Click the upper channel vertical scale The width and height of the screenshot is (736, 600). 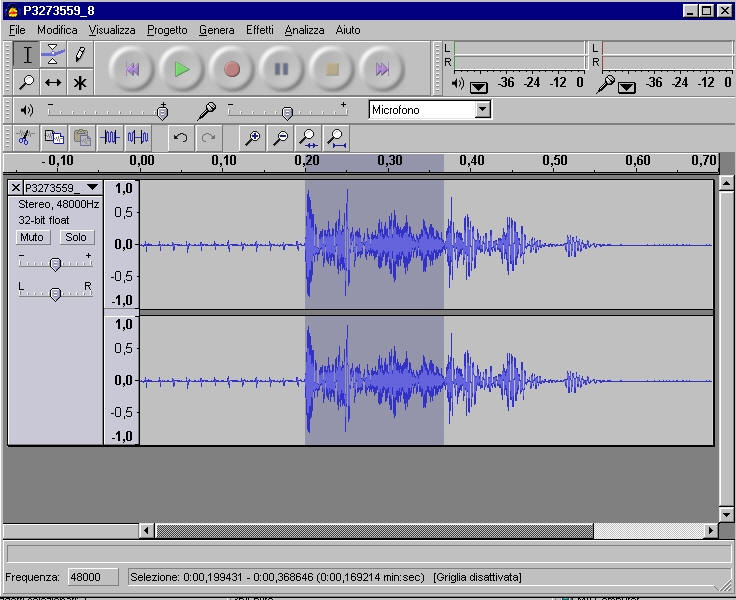122,244
